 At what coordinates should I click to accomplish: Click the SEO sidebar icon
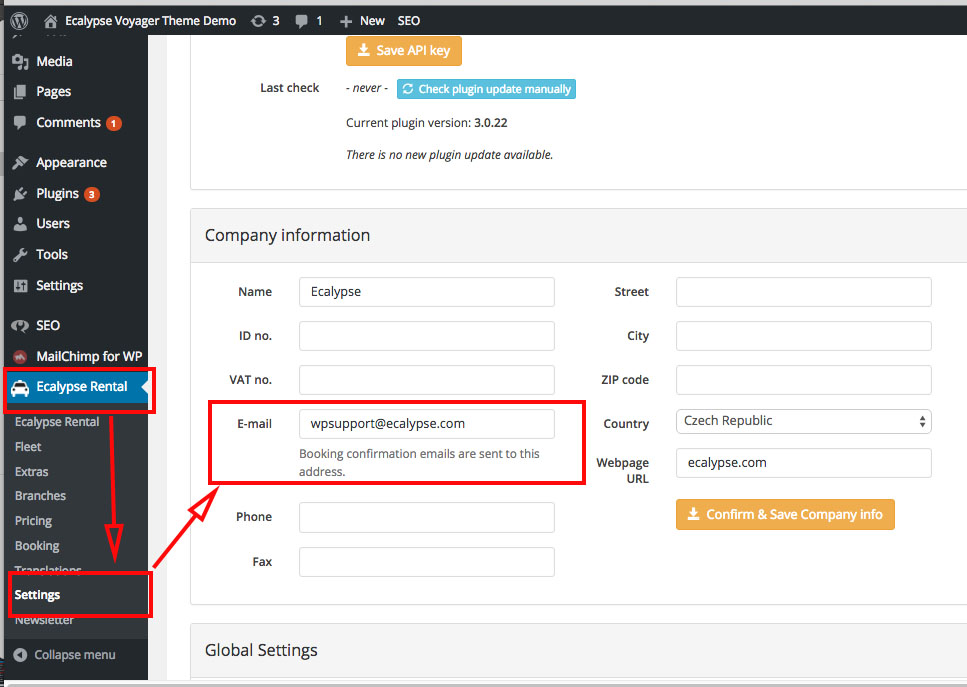pos(20,326)
